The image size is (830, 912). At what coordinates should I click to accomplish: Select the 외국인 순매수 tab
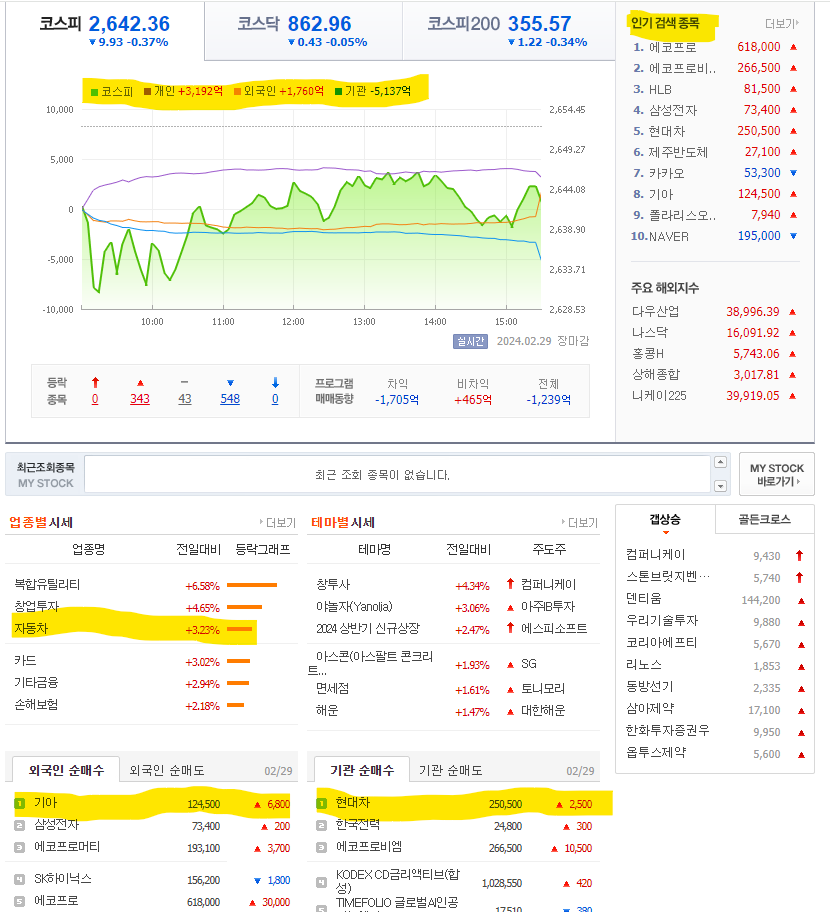pos(66,770)
